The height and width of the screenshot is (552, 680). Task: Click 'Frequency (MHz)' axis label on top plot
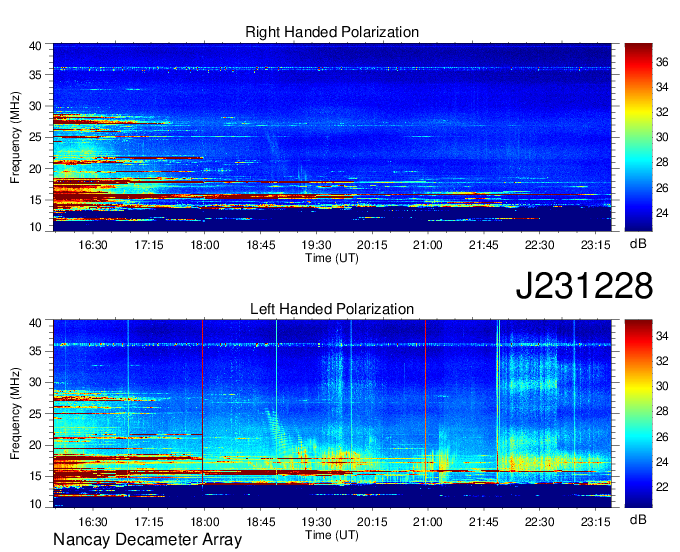click(15, 137)
